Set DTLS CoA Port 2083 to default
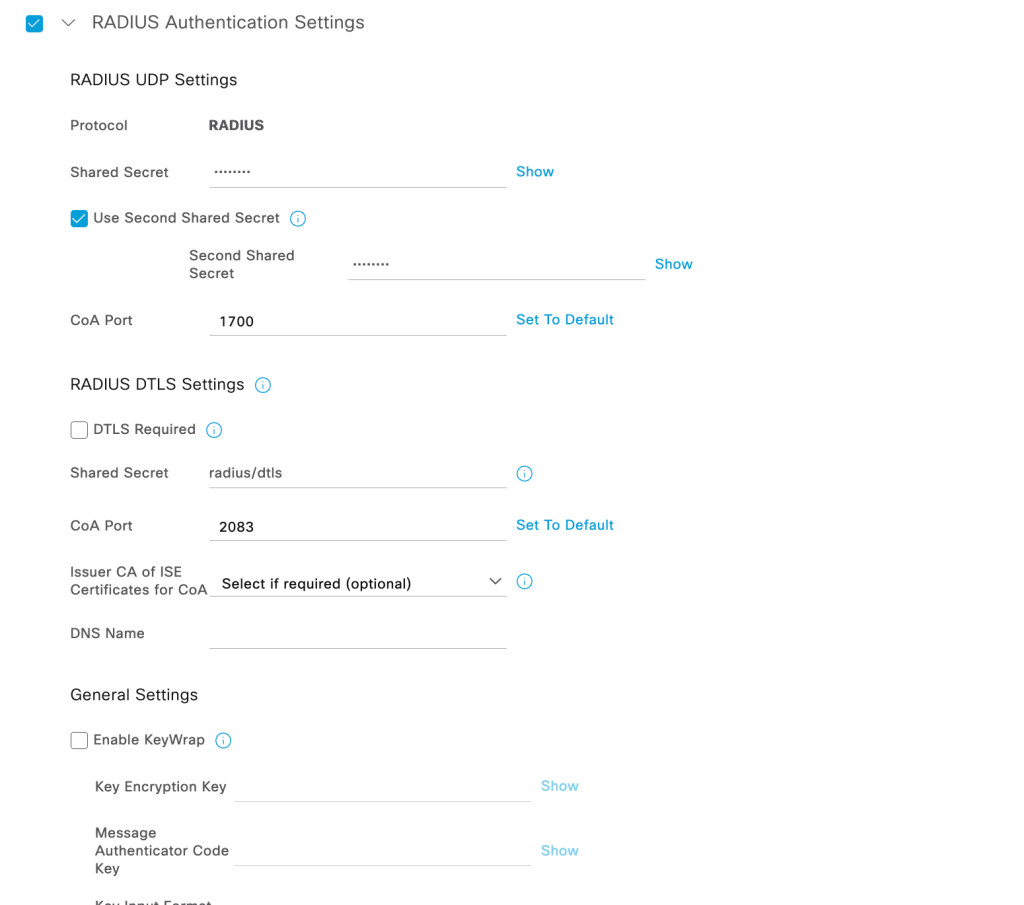This screenshot has width=1024, height=905. pyautogui.click(x=565, y=525)
